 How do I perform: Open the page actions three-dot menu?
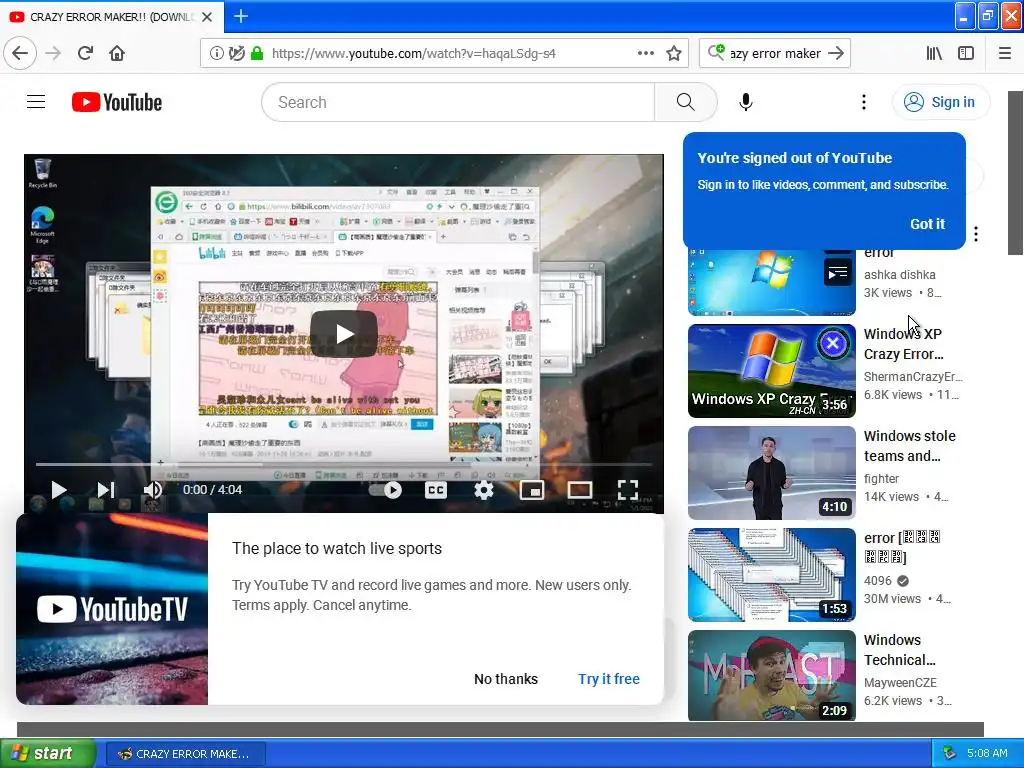[645, 53]
